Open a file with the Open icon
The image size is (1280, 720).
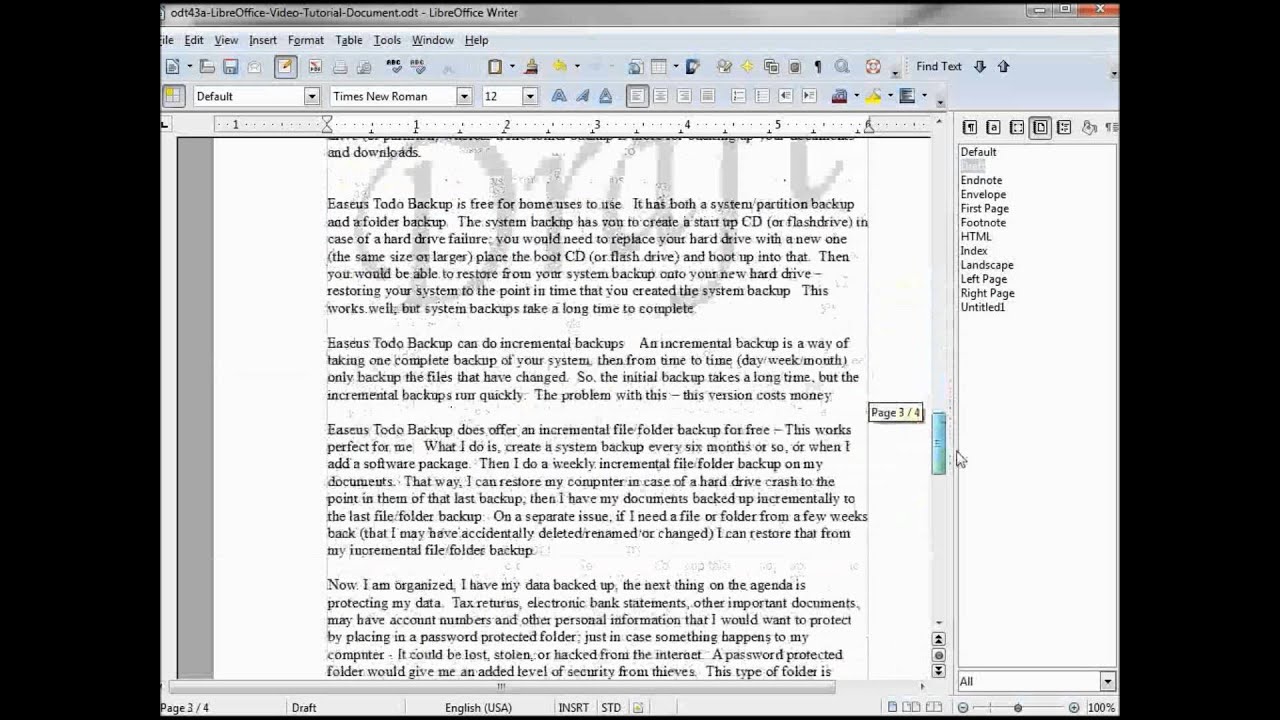tap(207, 67)
